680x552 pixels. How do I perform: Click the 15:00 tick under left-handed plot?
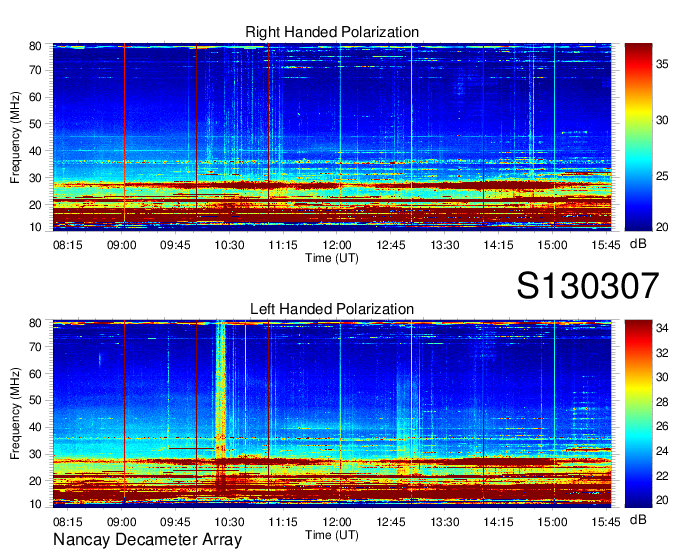tap(552, 522)
